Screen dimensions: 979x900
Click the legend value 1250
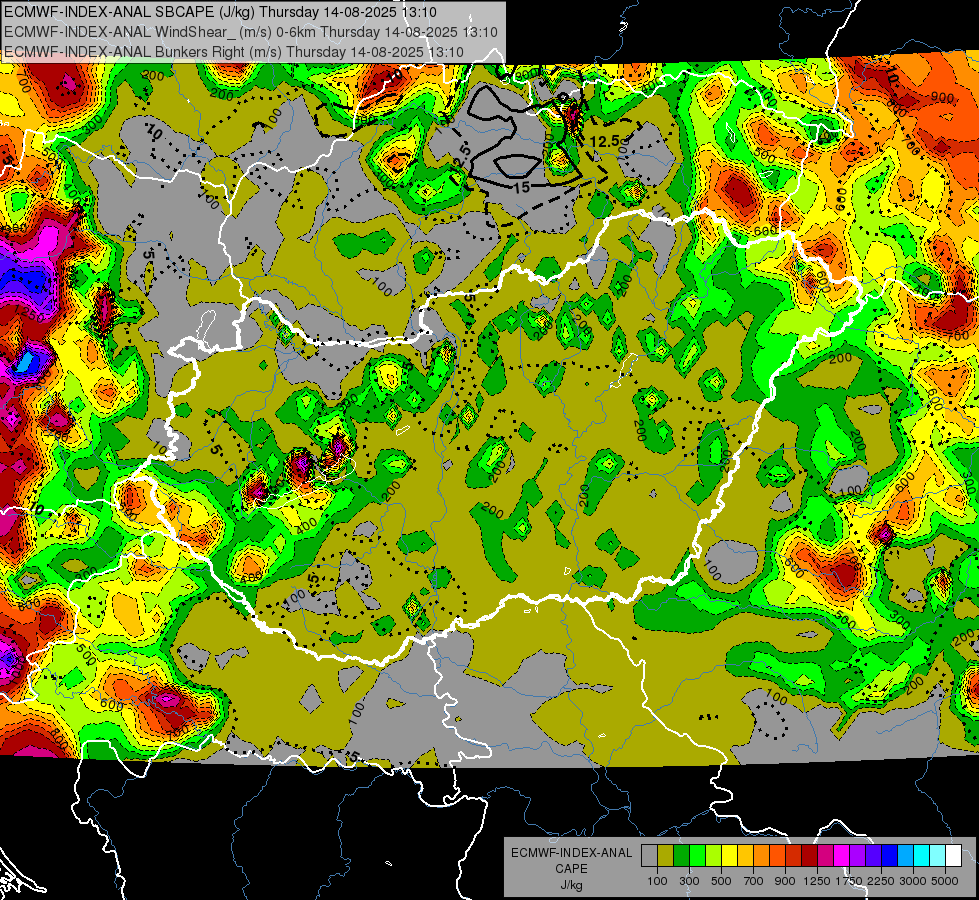coord(817,881)
